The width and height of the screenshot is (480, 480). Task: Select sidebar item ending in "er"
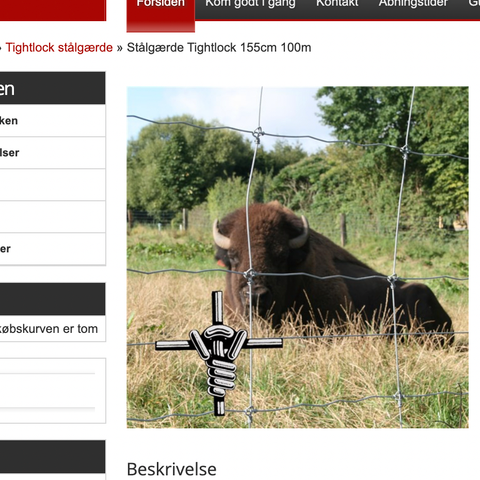pos(53,249)
